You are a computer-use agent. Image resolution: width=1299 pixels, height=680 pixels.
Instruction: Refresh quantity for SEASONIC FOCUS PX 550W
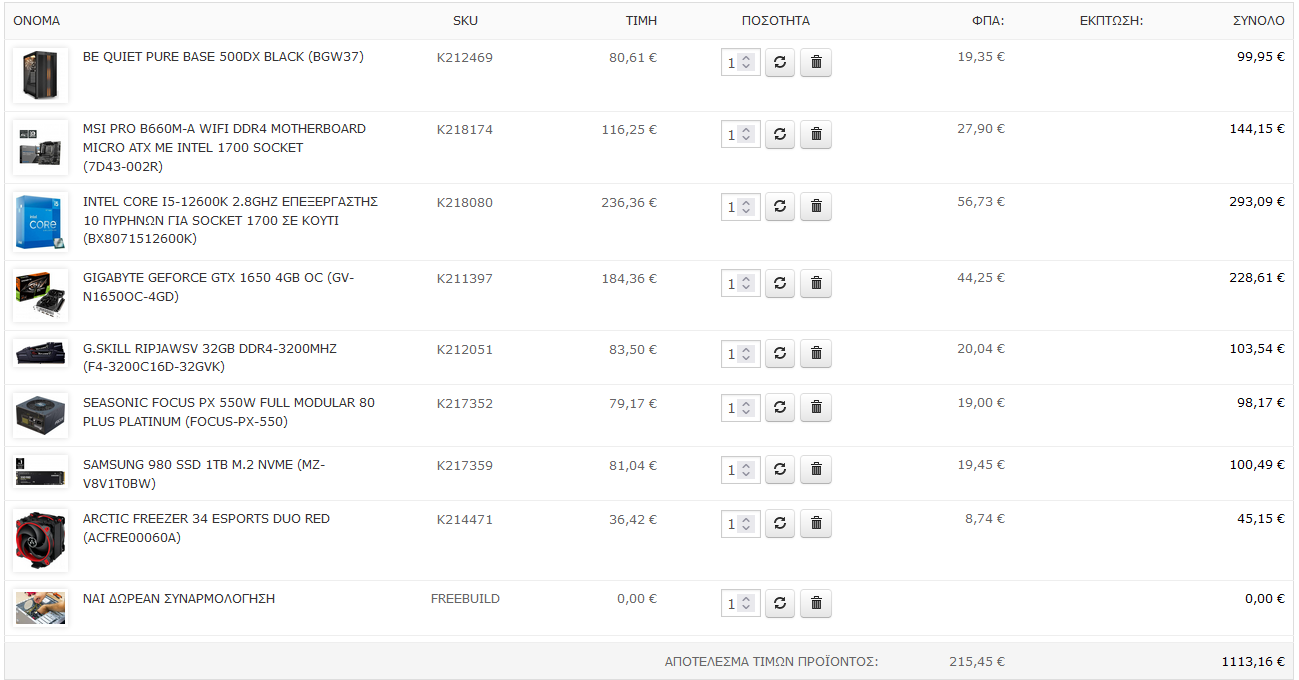pos(780,408)
